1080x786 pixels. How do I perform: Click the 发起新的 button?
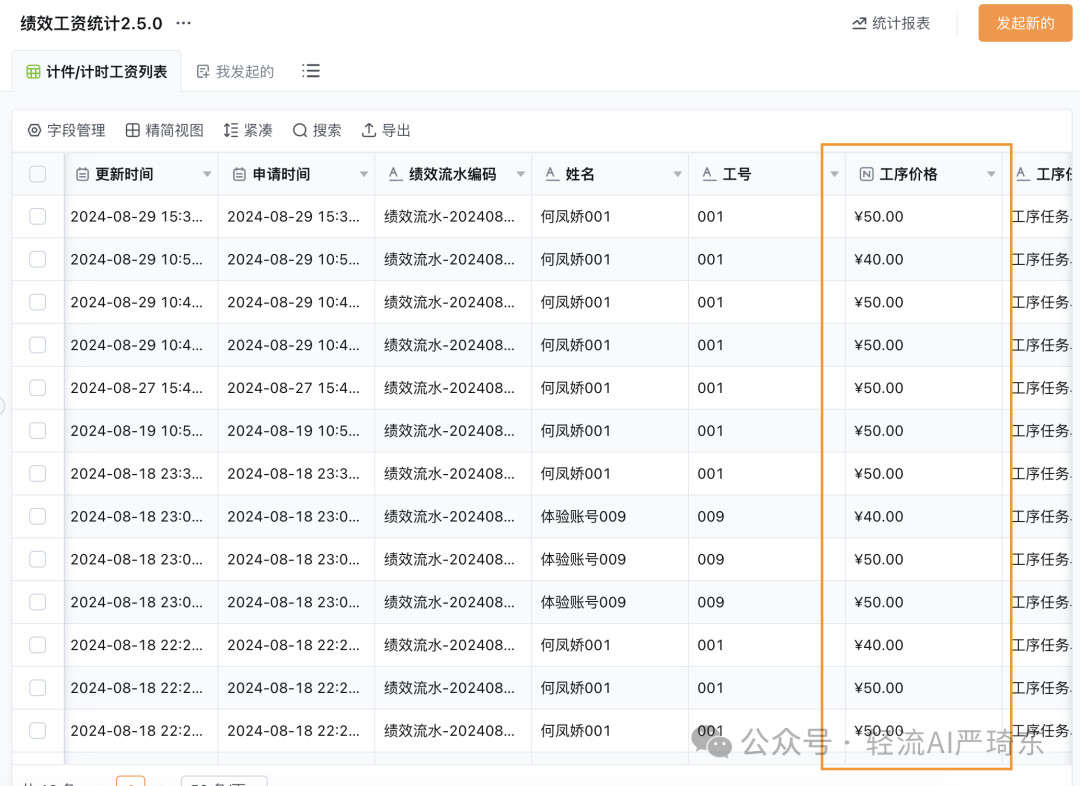pos(1025,22)
